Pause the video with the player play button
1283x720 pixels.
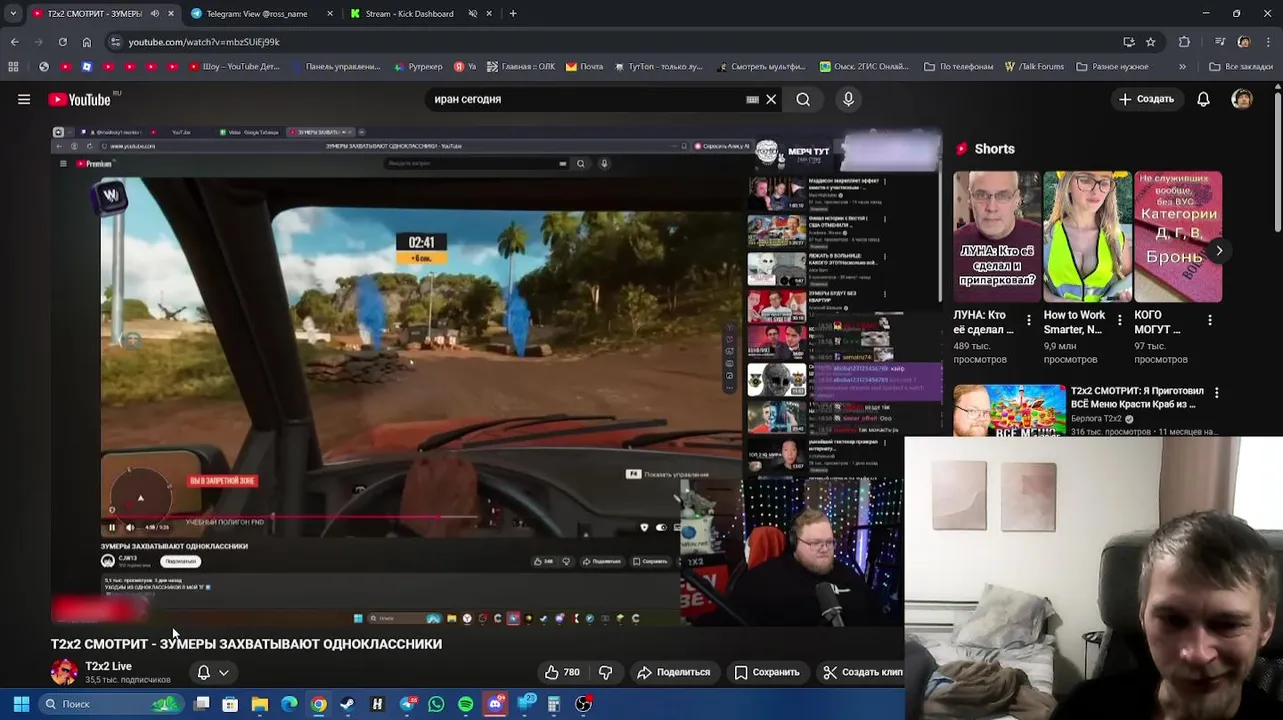112,527
